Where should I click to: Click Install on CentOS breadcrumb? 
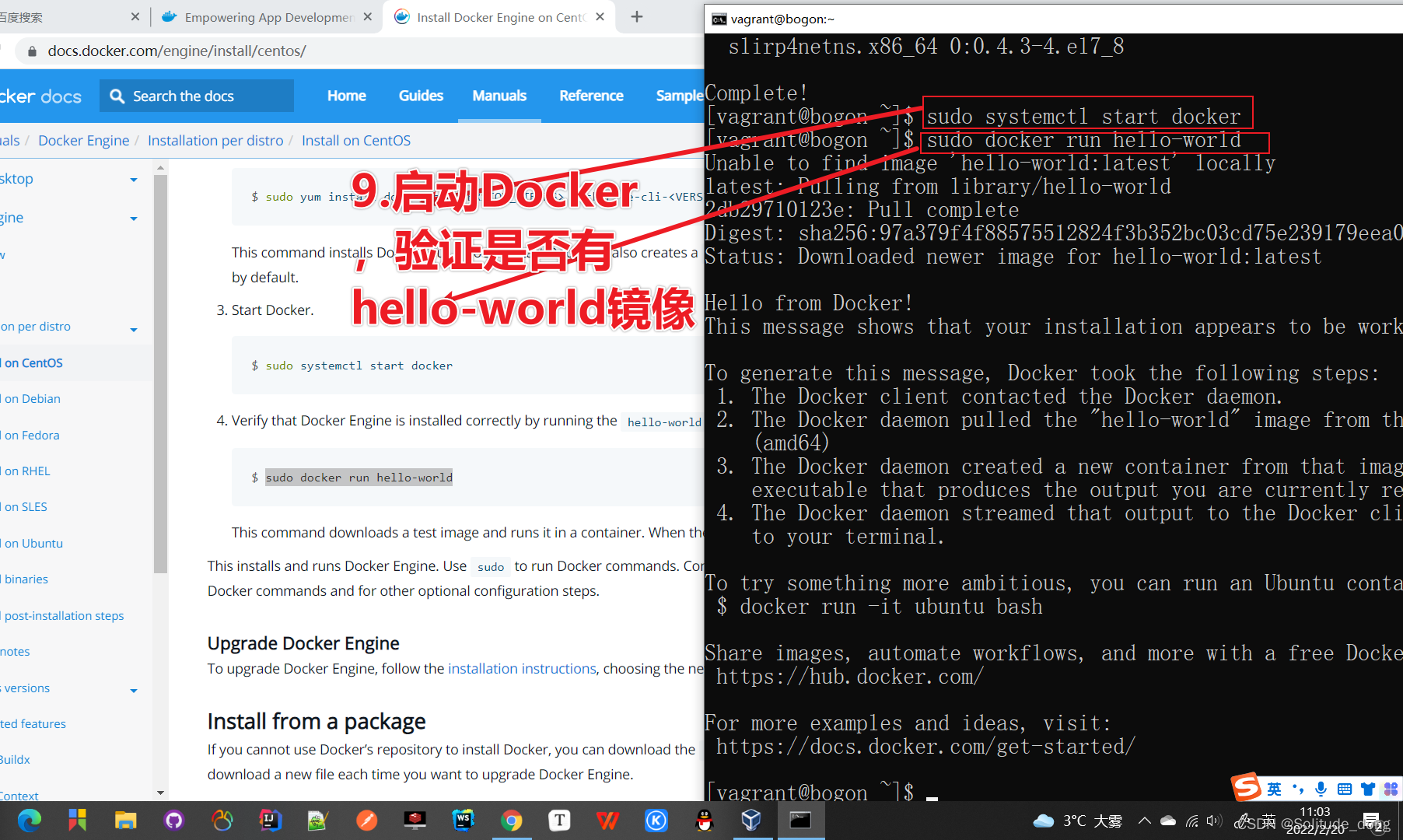click(356, 141)
